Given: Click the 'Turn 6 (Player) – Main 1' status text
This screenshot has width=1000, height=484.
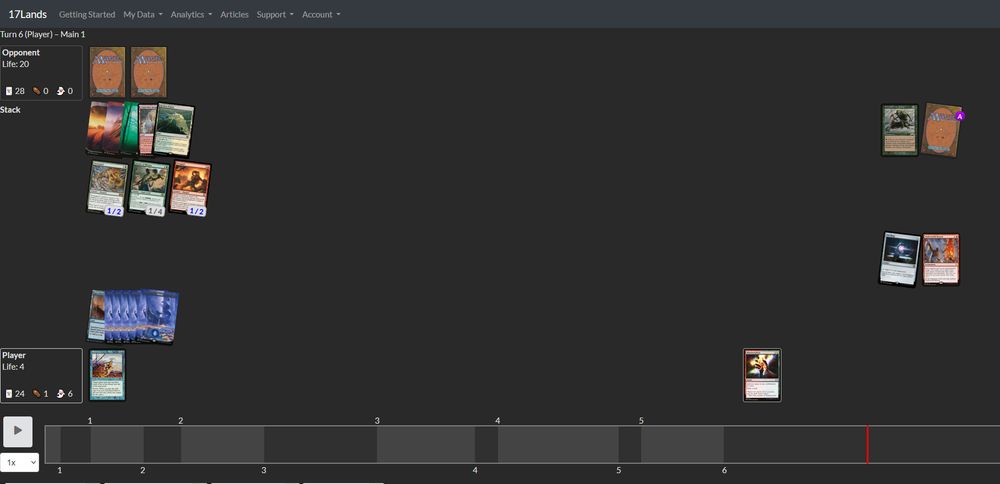Looking at the screenshot, I should point(43,34).
